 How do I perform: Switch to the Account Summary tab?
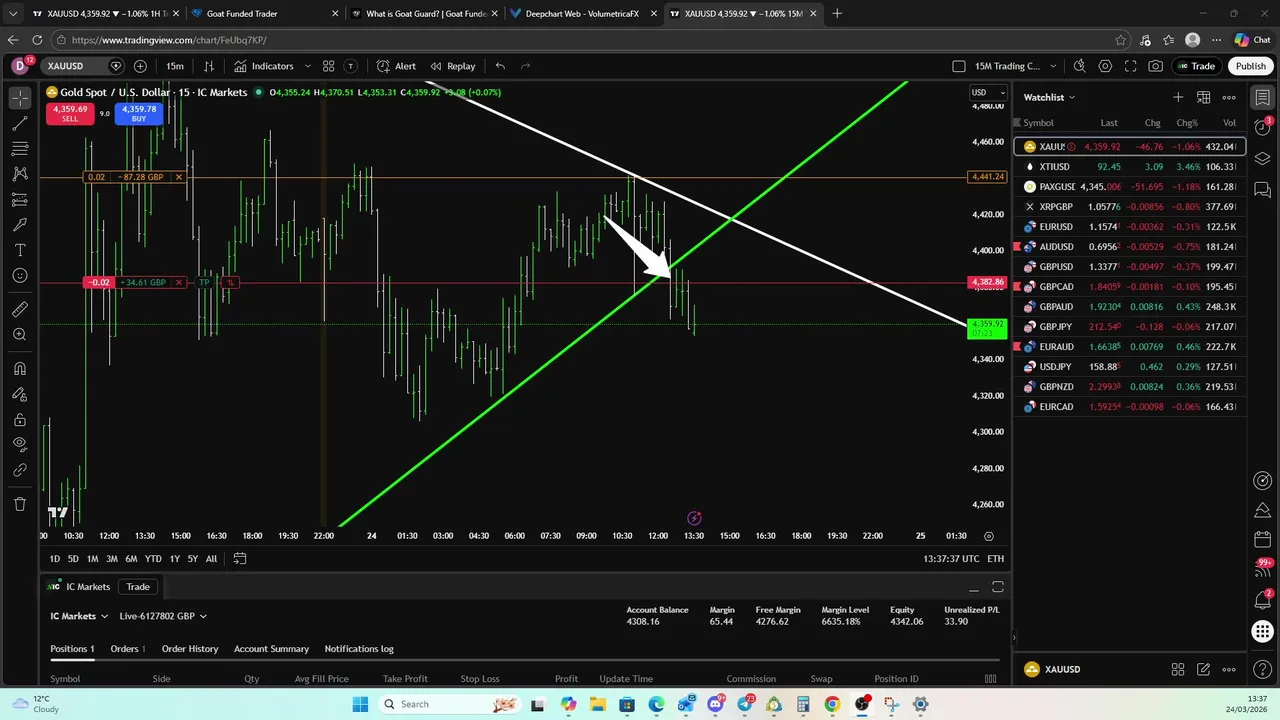[271, 649]
